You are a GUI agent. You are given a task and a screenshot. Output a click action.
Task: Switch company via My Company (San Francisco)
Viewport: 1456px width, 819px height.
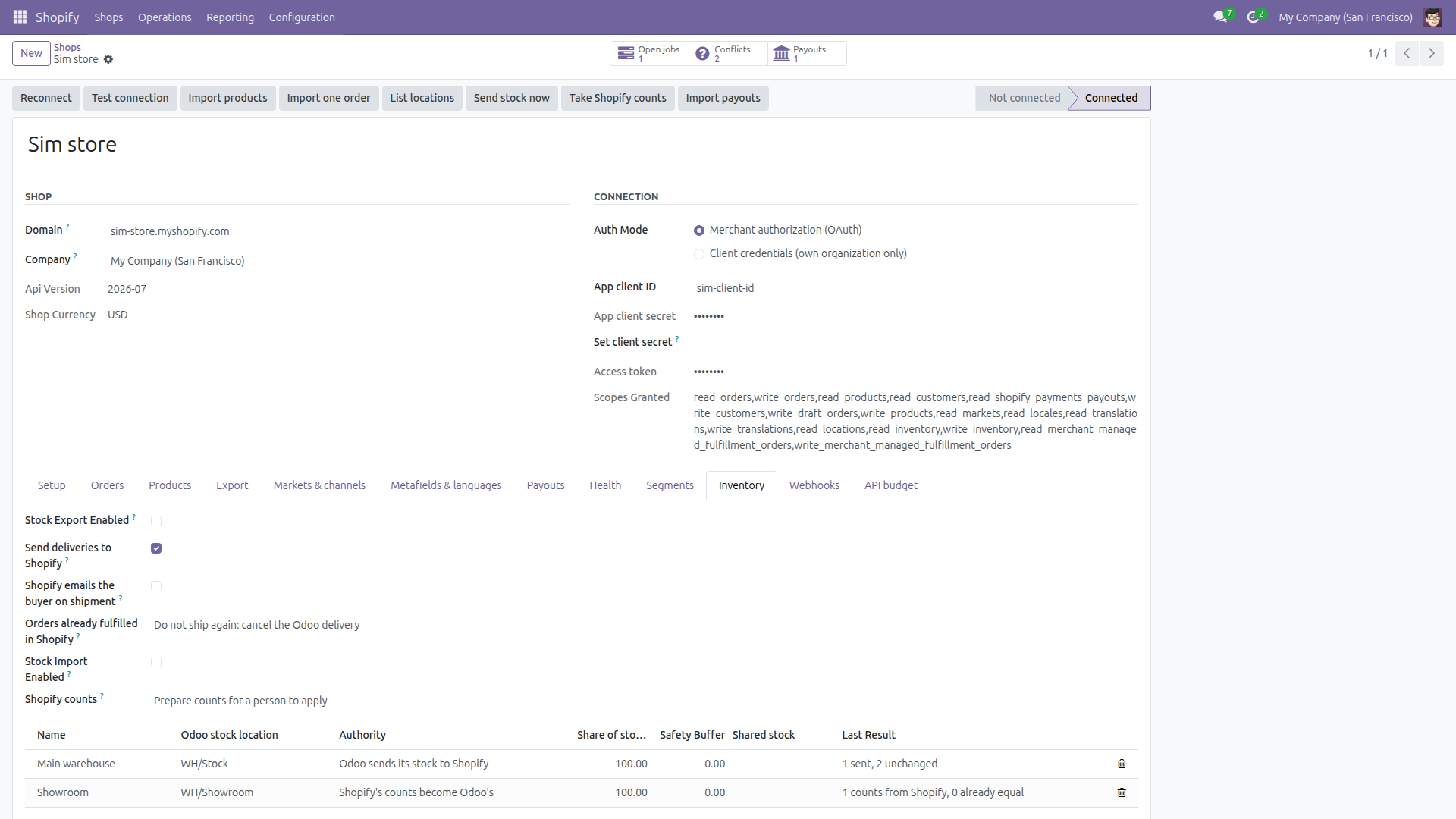click(x=1345, y=17)
